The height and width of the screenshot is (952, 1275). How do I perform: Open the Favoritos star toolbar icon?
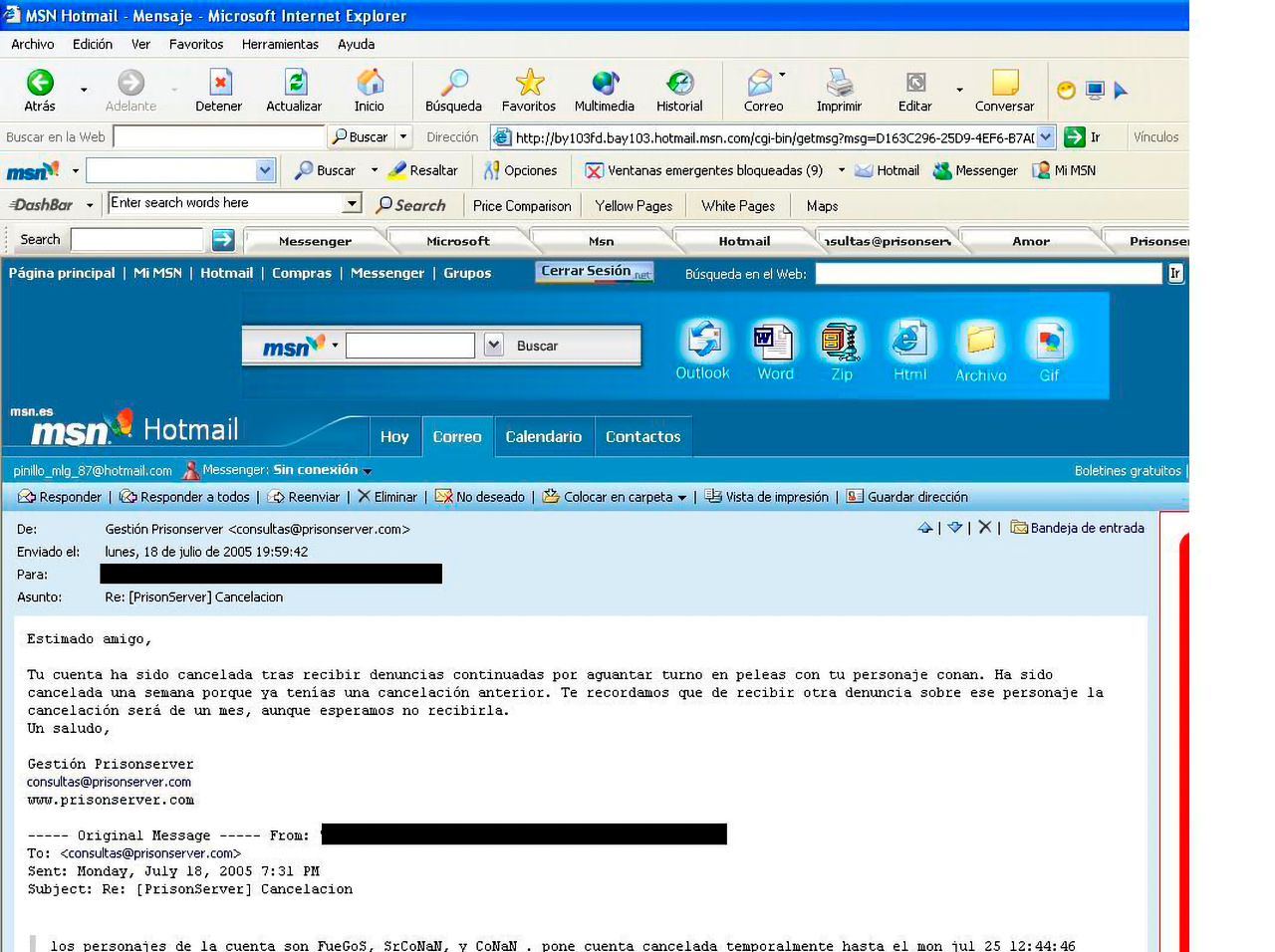pyautogui.click(x=529, y=91)
